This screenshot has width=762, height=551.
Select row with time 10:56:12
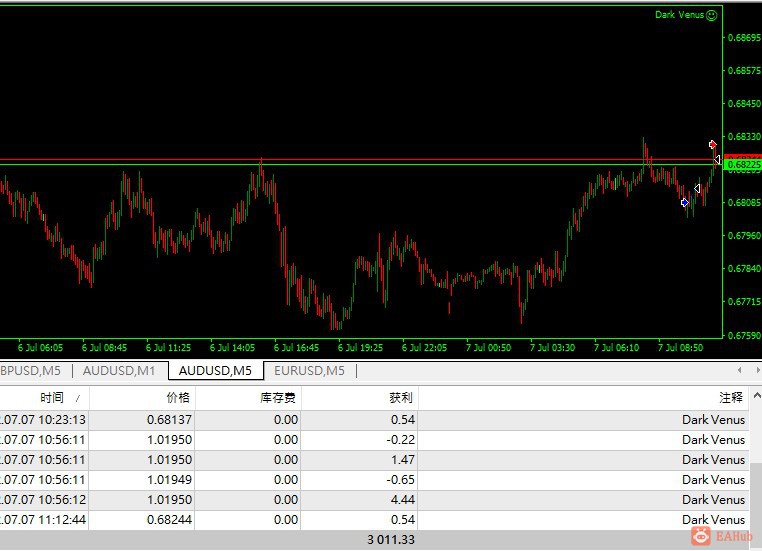click(374, 499)
